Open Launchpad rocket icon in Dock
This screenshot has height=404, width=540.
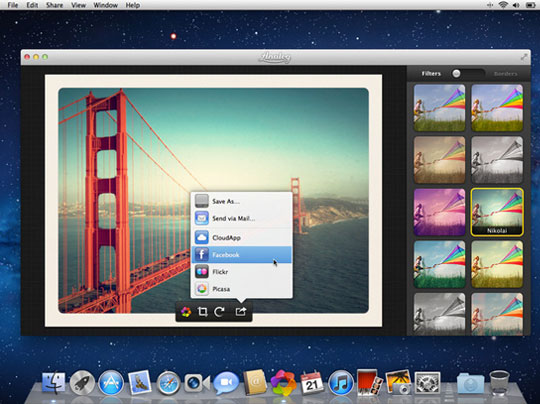tap(82, 383)
